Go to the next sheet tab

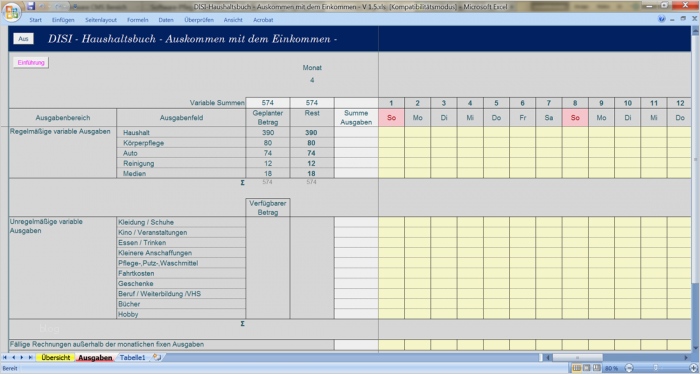click(22, 357)
